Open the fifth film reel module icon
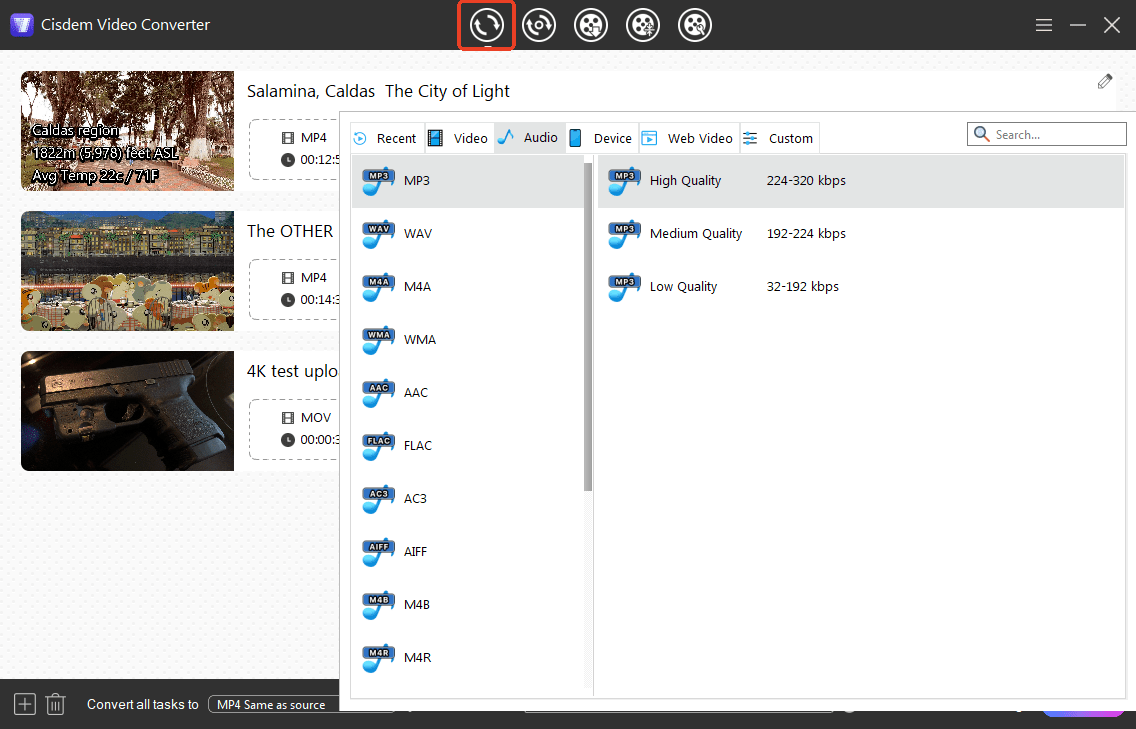1136x729 pixels. tap(695, 25)
